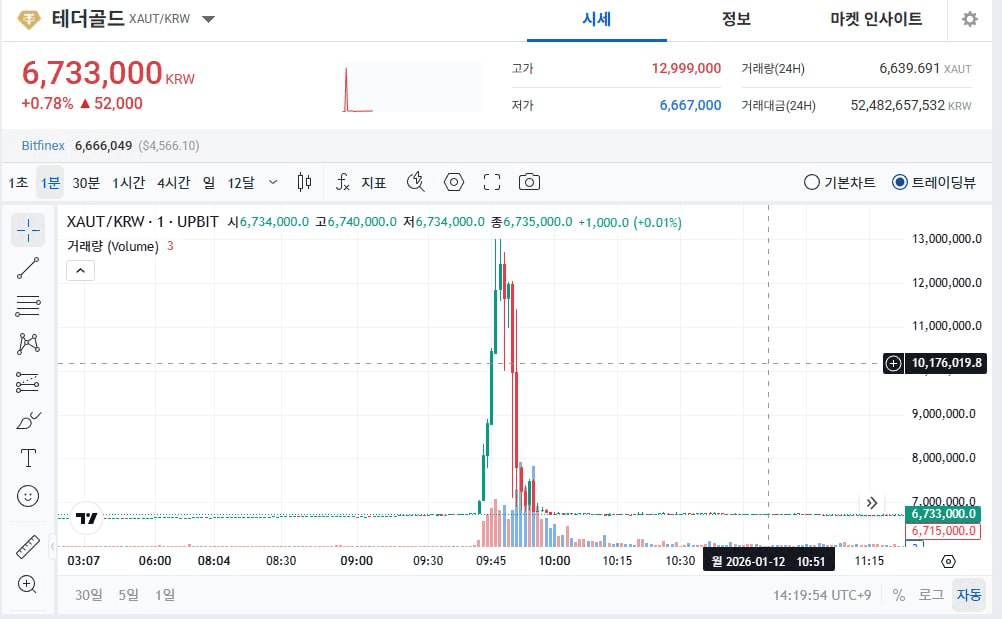Select the crosshair cursor tool
The height and width of the screenshot is (619, 1002).
28,230
